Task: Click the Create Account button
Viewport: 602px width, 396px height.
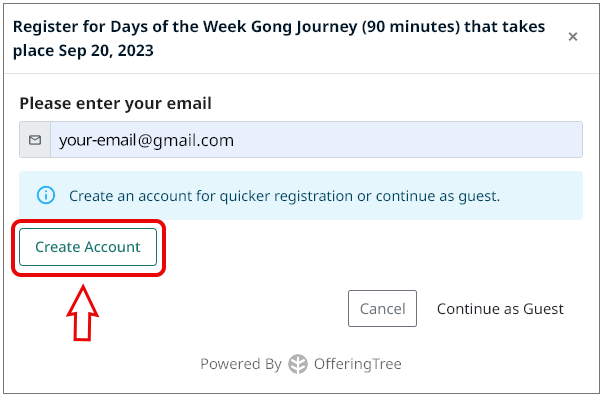Action: point(88,247)
